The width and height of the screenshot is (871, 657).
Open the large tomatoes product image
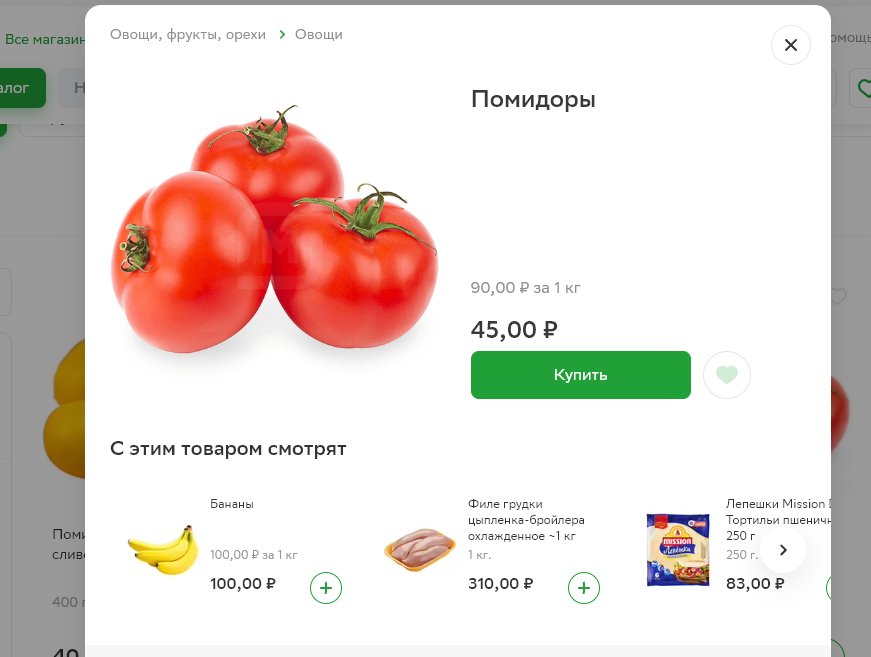(274, 228)
